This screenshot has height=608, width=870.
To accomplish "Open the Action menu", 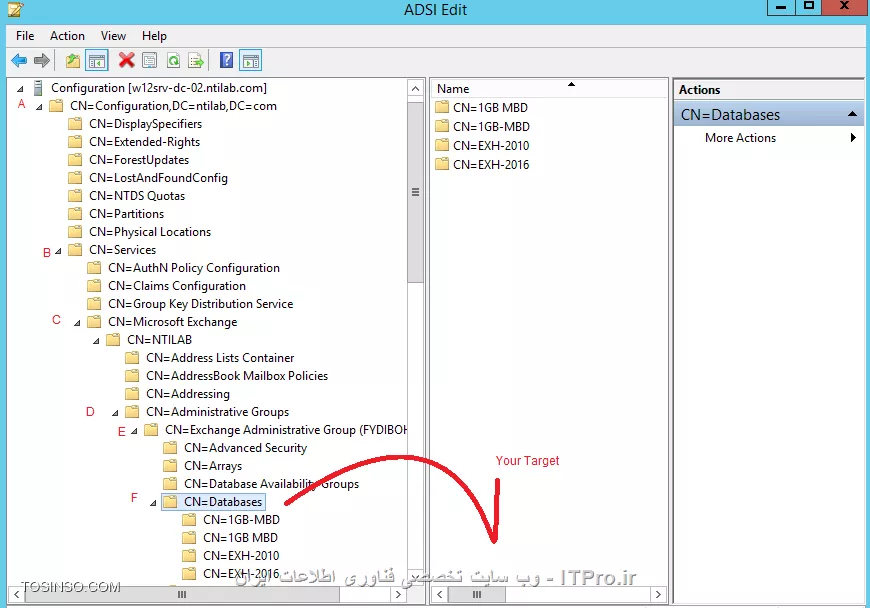I will point(67,36).
